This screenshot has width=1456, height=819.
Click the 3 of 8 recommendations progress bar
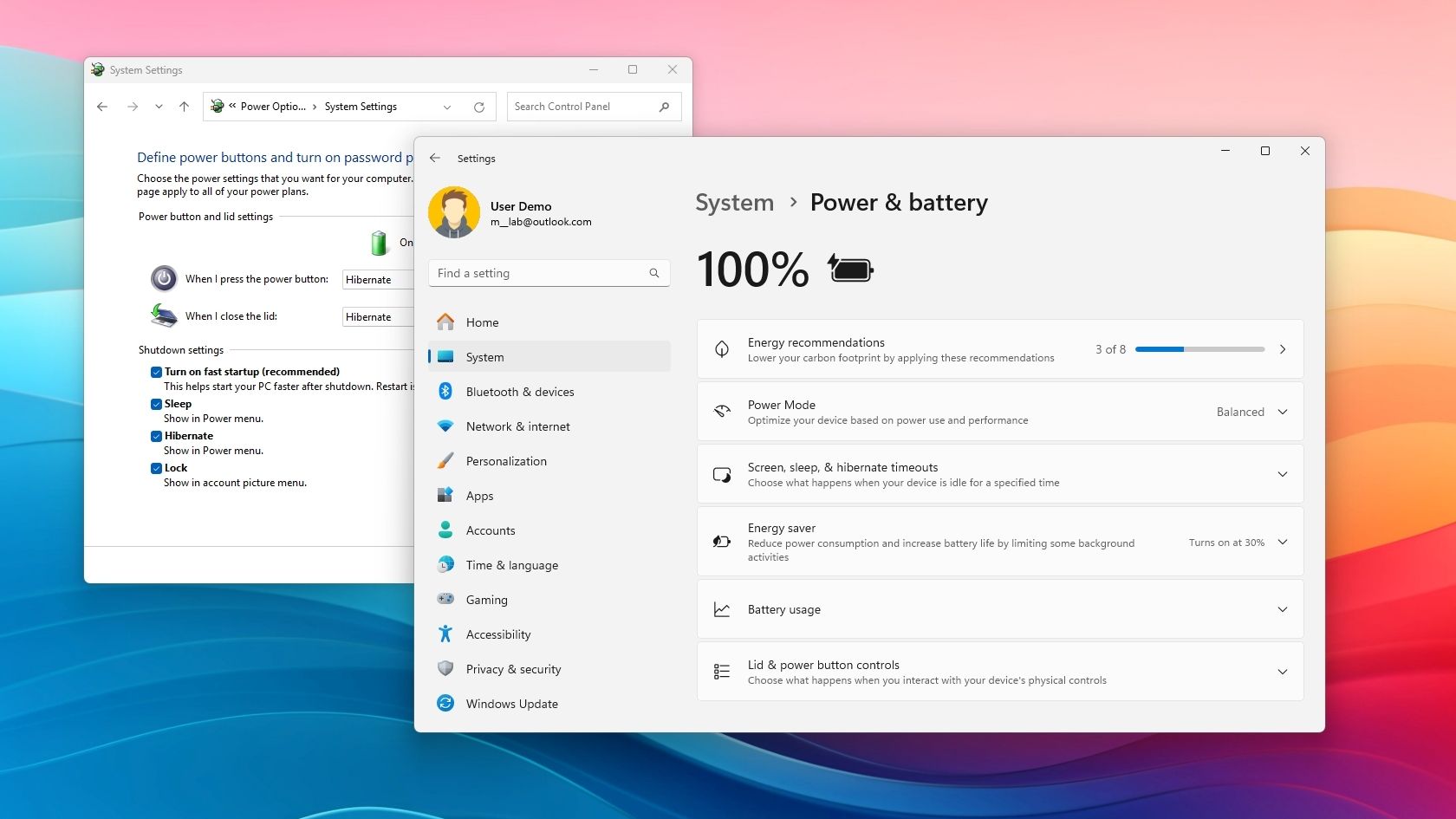[1199, 349]
